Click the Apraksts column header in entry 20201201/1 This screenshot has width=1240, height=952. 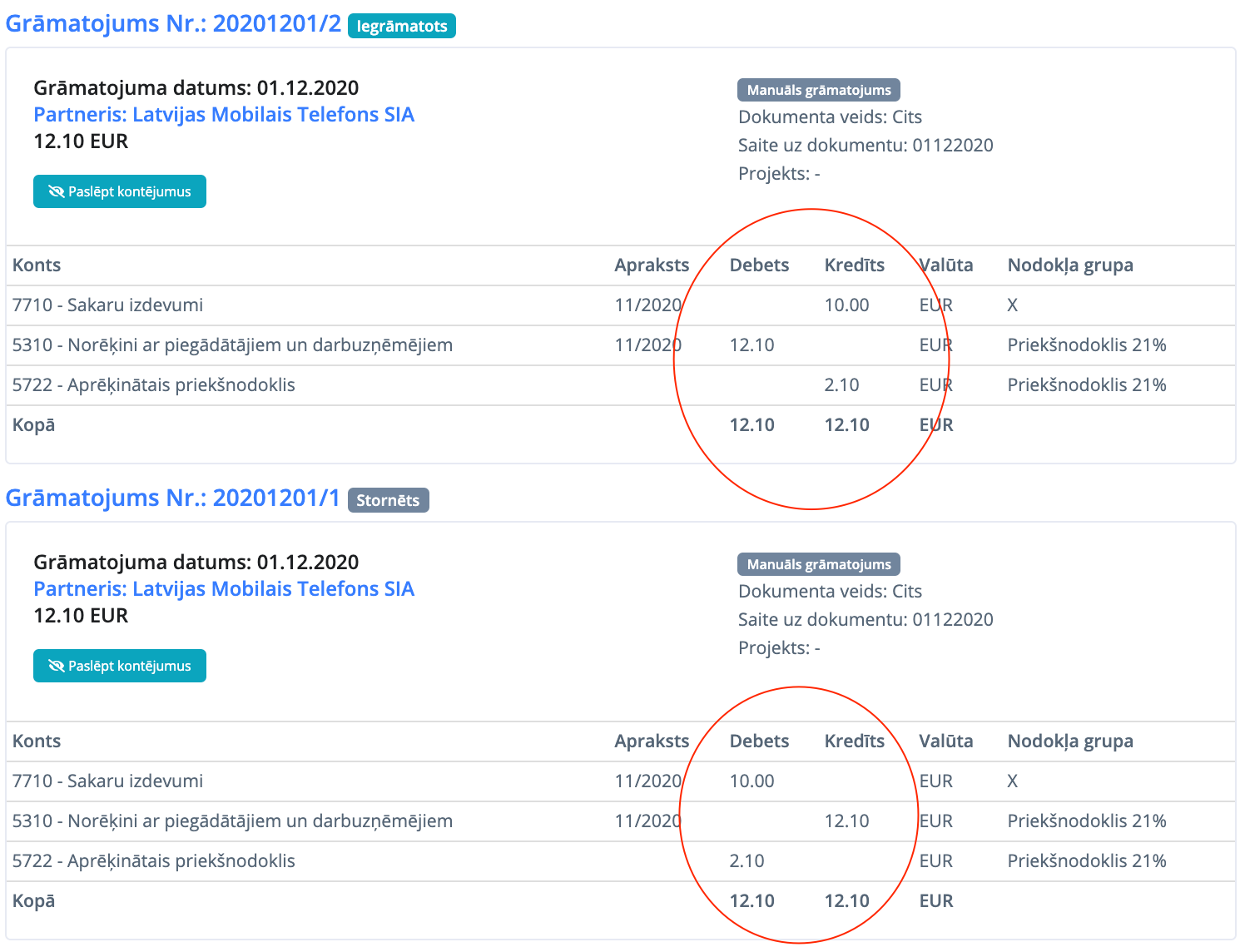(652, 741)
